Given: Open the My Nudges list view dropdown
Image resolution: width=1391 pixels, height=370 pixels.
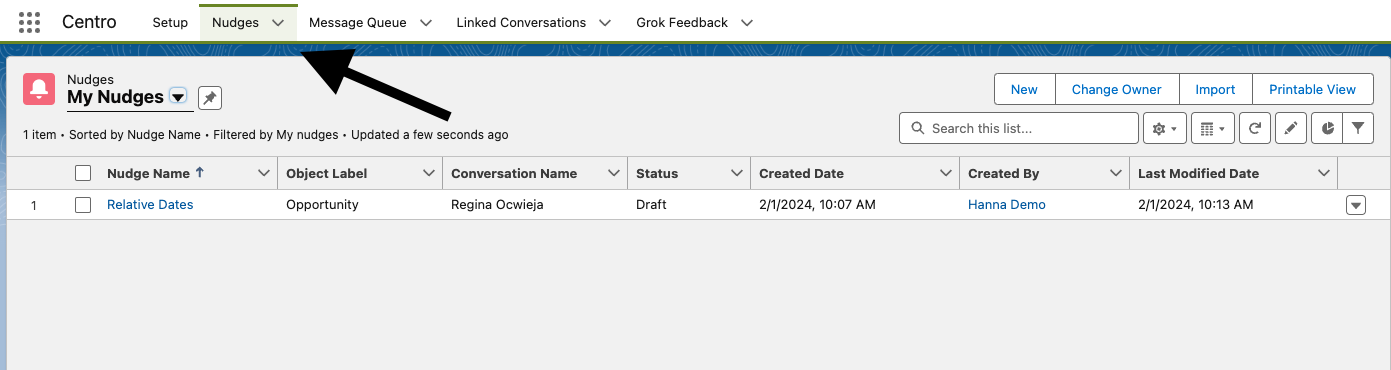Looking at the screenshot, I should [x=178, y=97].
